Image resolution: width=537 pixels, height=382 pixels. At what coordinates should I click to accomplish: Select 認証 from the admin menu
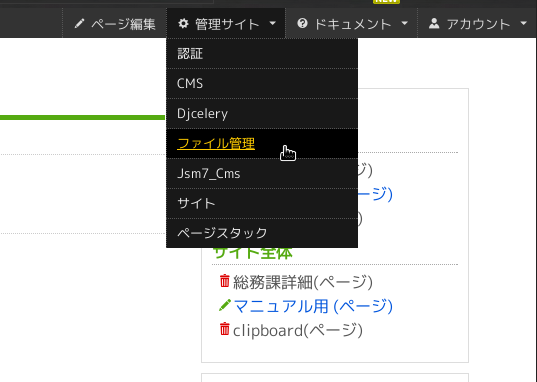pos(262,53)
